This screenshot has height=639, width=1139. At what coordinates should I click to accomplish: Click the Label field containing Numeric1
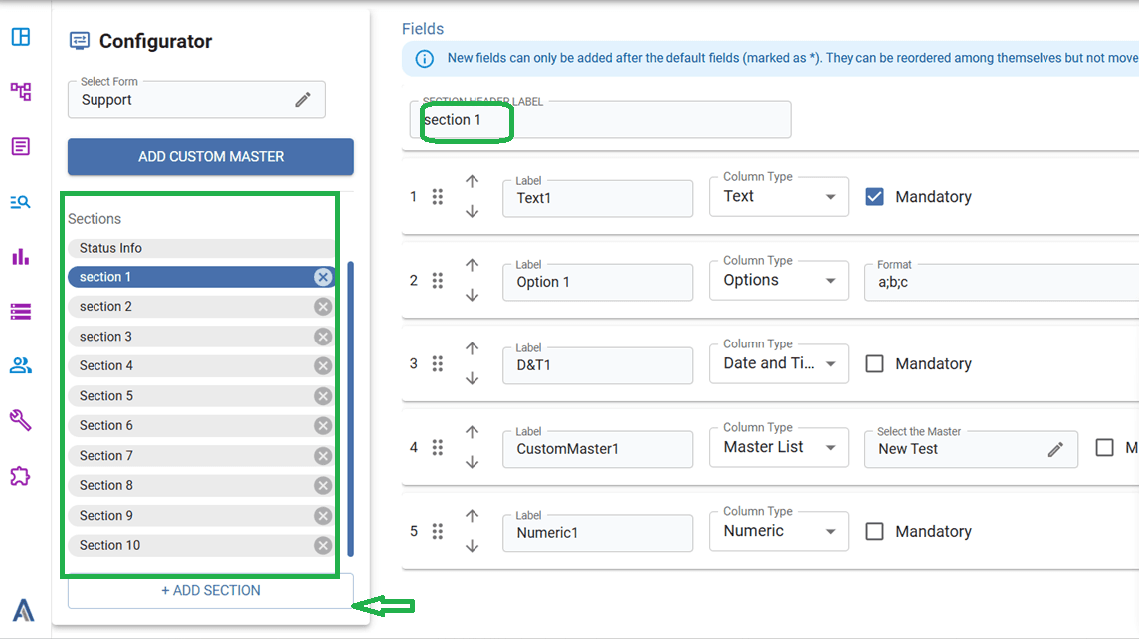[x=597, y=533]
